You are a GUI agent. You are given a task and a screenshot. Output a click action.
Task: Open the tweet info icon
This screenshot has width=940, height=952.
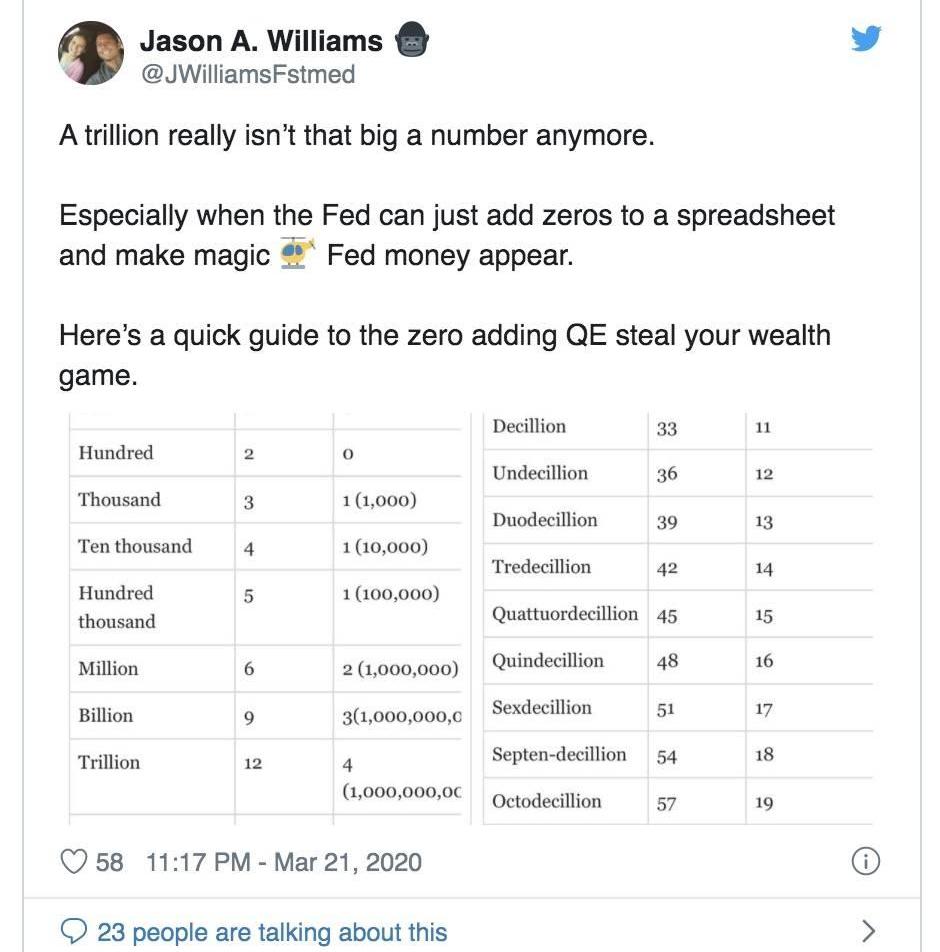(x=865, y=861)
